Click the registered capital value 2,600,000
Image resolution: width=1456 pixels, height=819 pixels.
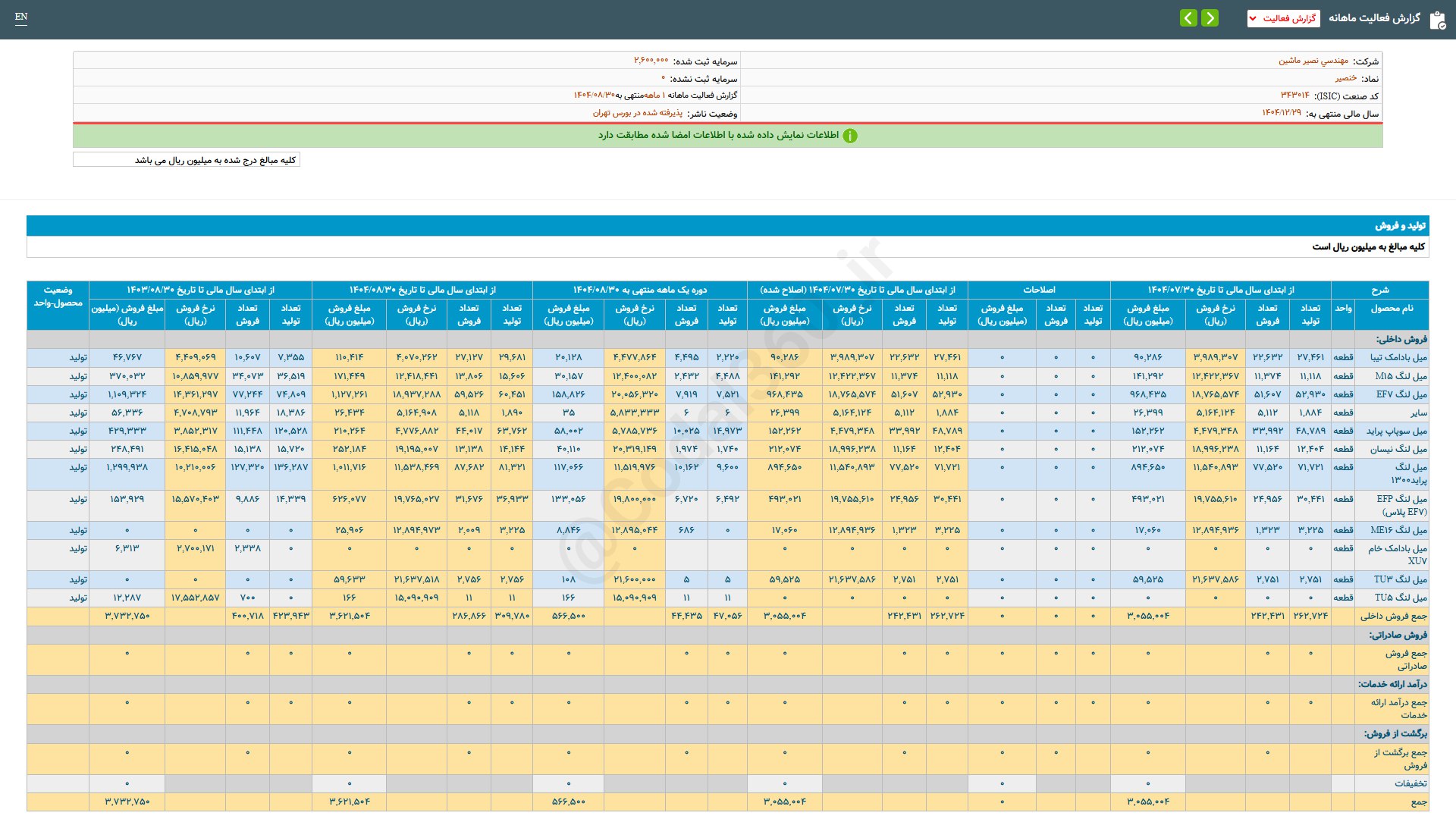click(x=651, y=61)
